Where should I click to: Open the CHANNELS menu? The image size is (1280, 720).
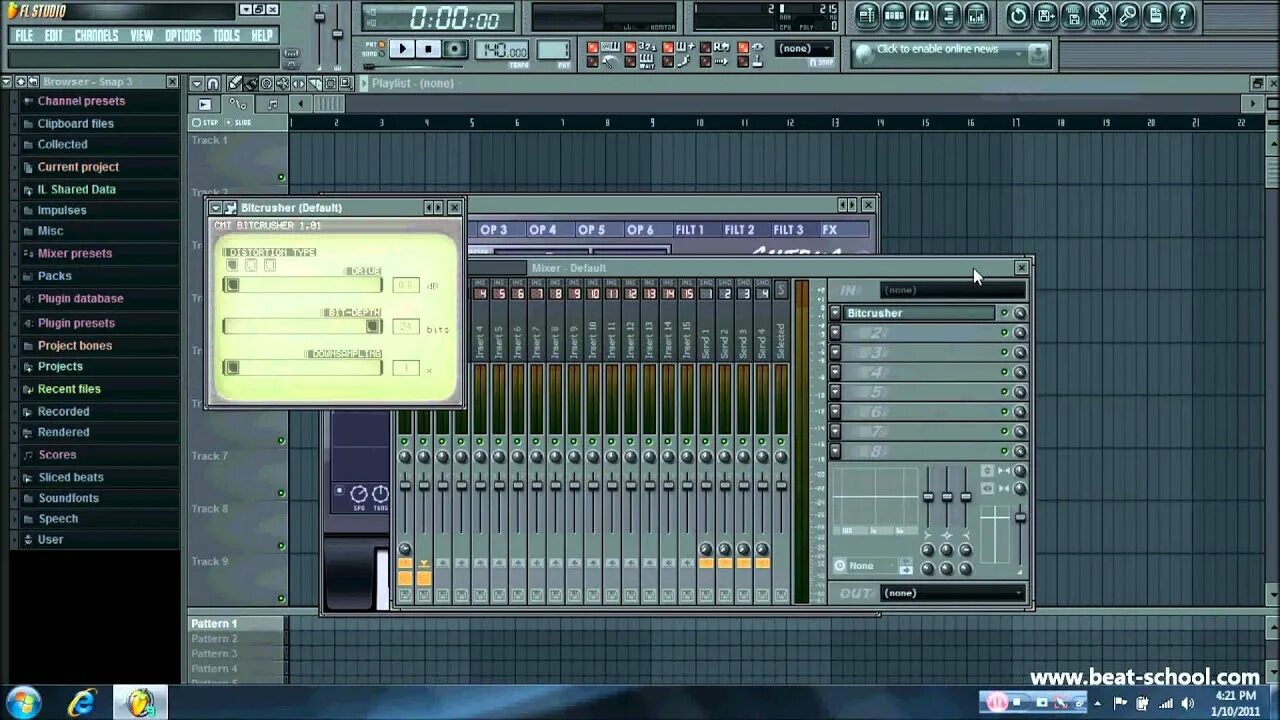click(x=97, y=35)
